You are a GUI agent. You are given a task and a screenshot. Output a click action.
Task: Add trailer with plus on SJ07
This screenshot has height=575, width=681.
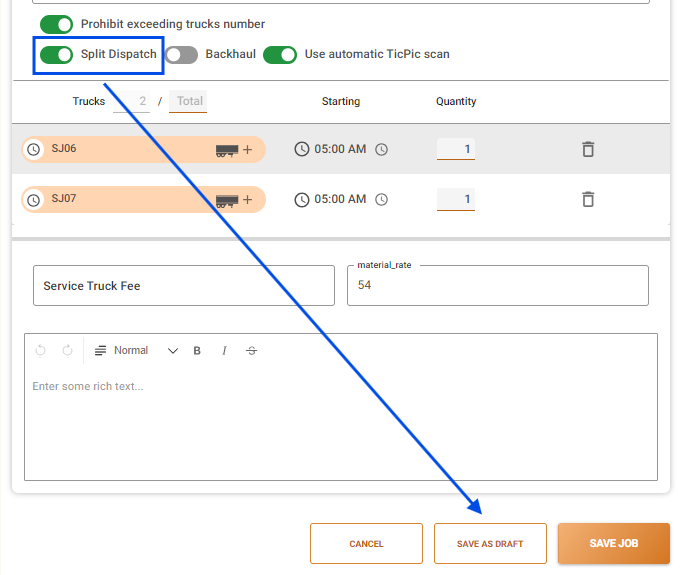tap(248, 200)
